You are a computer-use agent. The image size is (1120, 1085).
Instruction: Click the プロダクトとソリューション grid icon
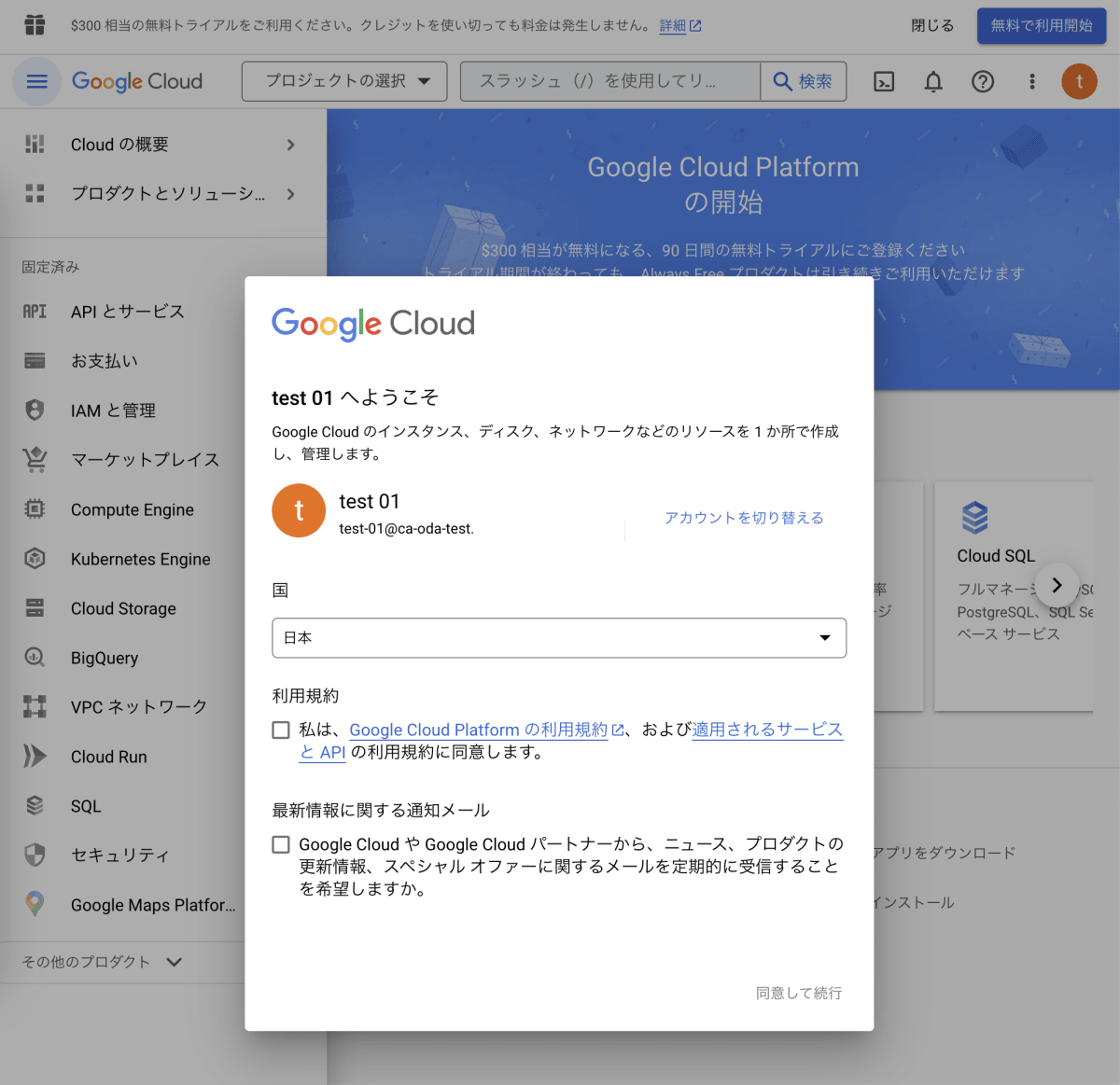click(35, 193)
